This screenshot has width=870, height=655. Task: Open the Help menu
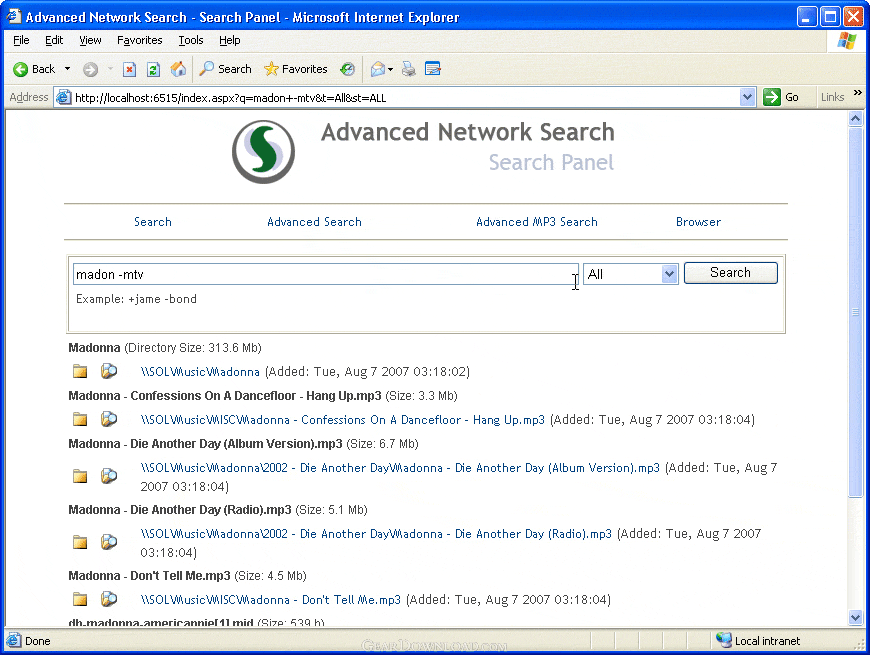(x=230, y=40)
